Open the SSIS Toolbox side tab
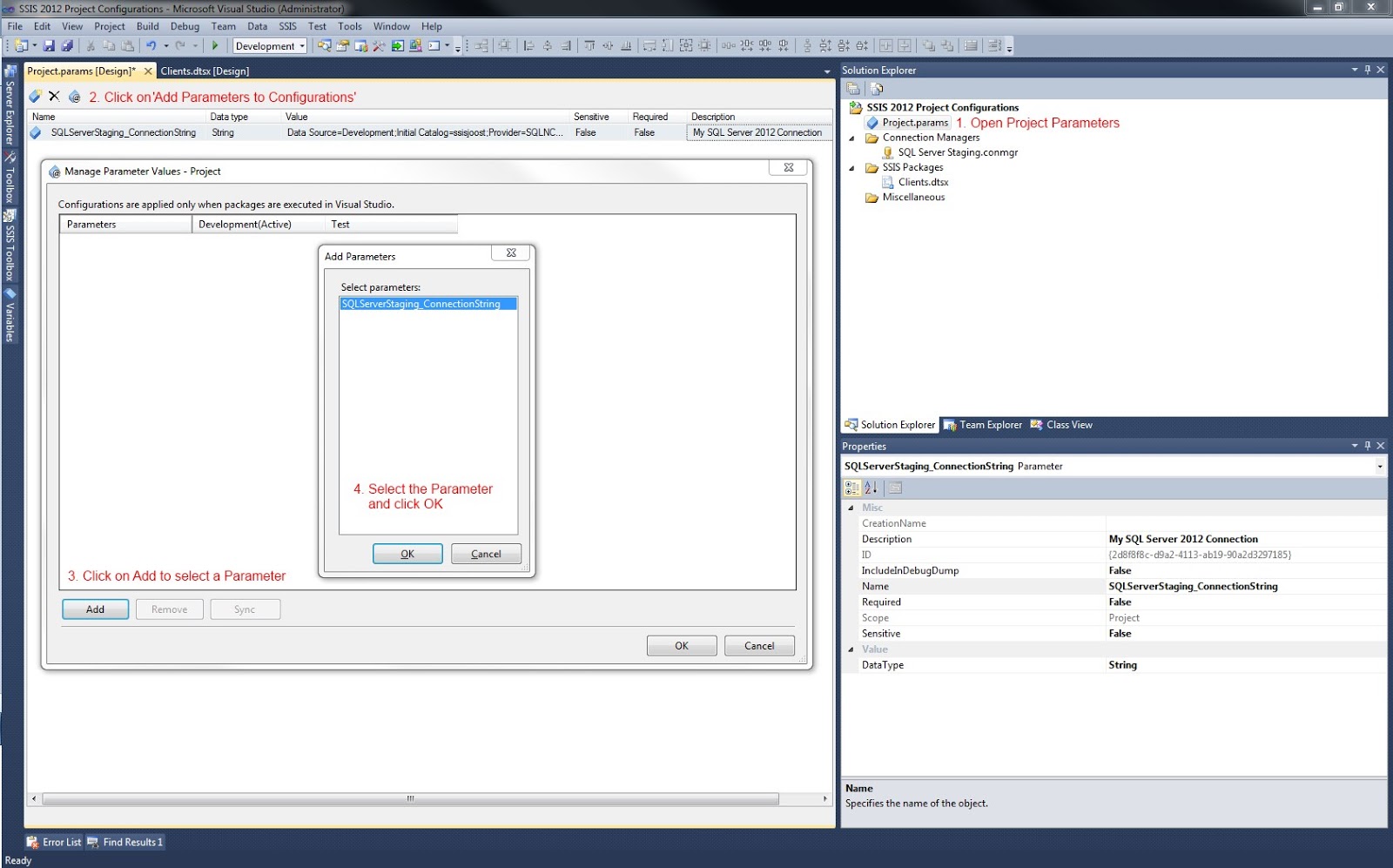 tap(10, 246)
